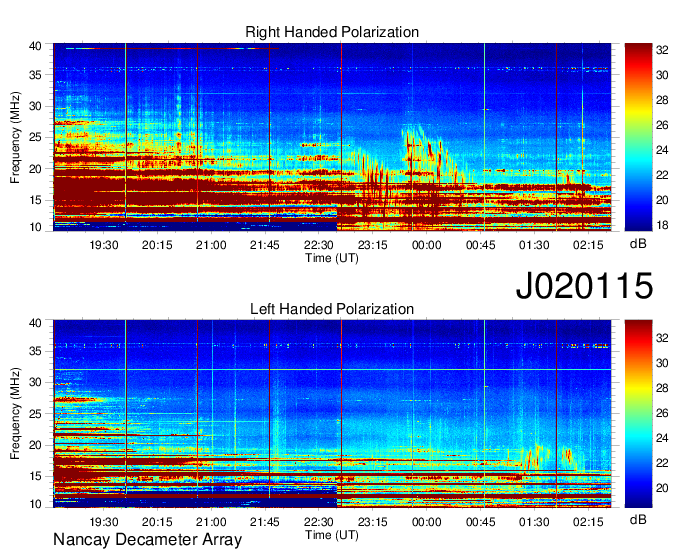Screen dimensions: 680x552
Task: Click the left-handed plot's colorbar gradient
Action: 638,414
